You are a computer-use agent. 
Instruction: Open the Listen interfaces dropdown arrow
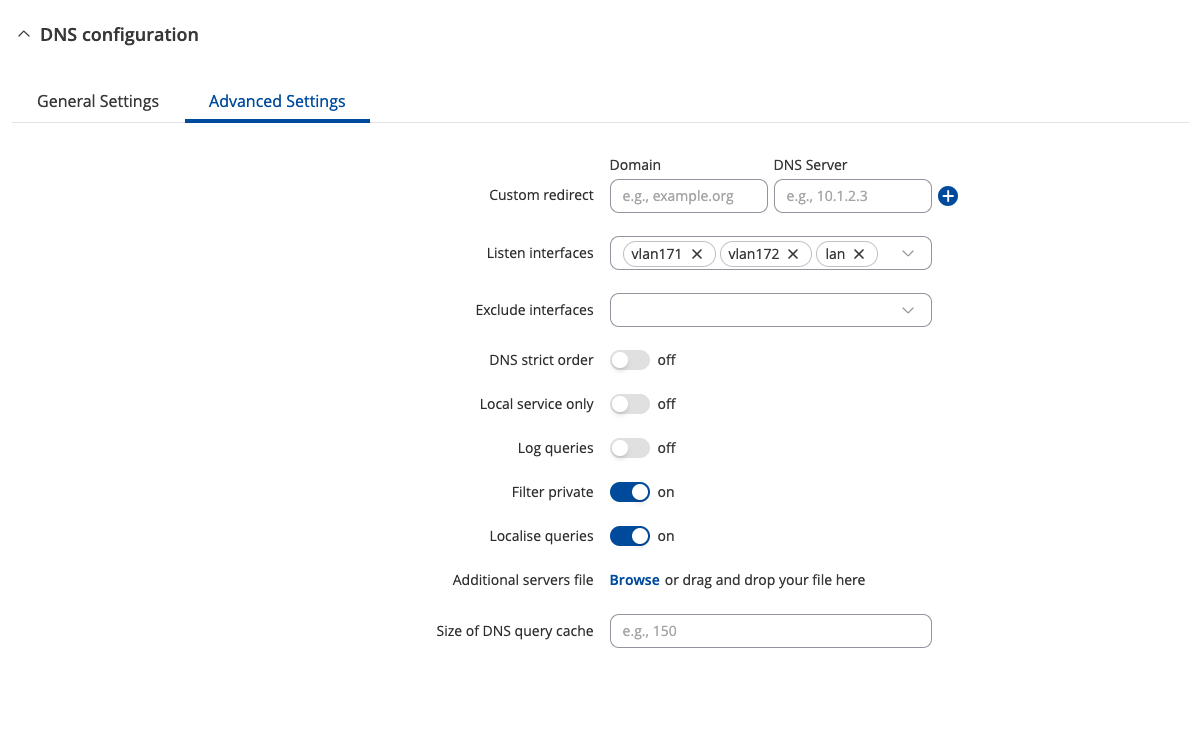pos(908,254)
